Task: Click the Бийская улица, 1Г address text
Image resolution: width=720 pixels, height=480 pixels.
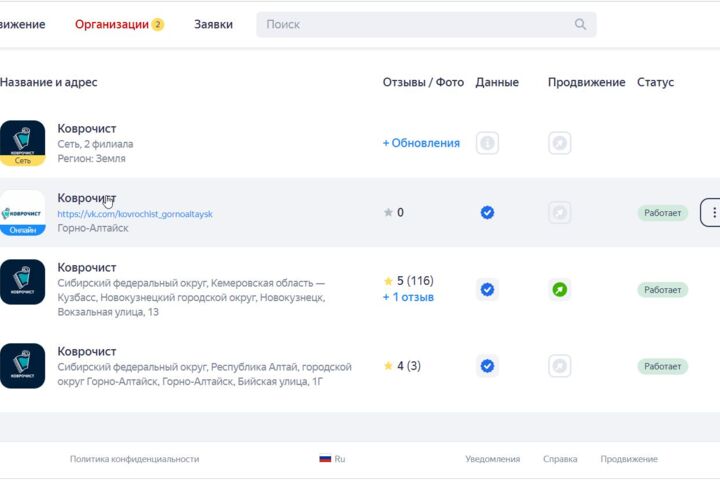Action: [280, 382]
